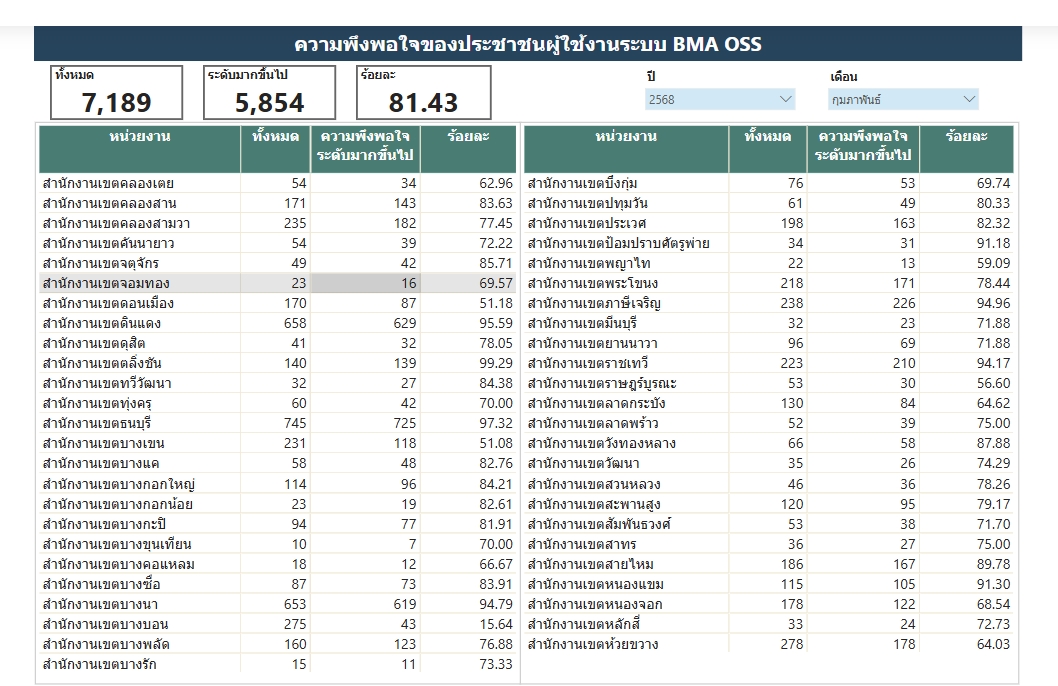Select row สำนักงานเขตพระโขนง
1058x686 pixels.
[769, 283]
